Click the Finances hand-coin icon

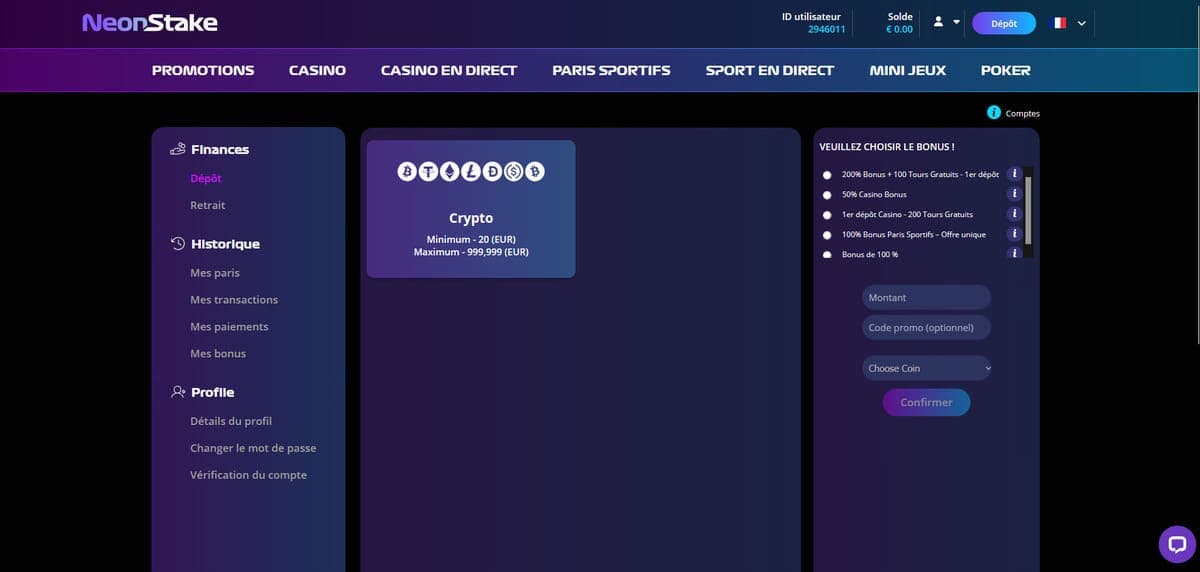click(178, 149)
